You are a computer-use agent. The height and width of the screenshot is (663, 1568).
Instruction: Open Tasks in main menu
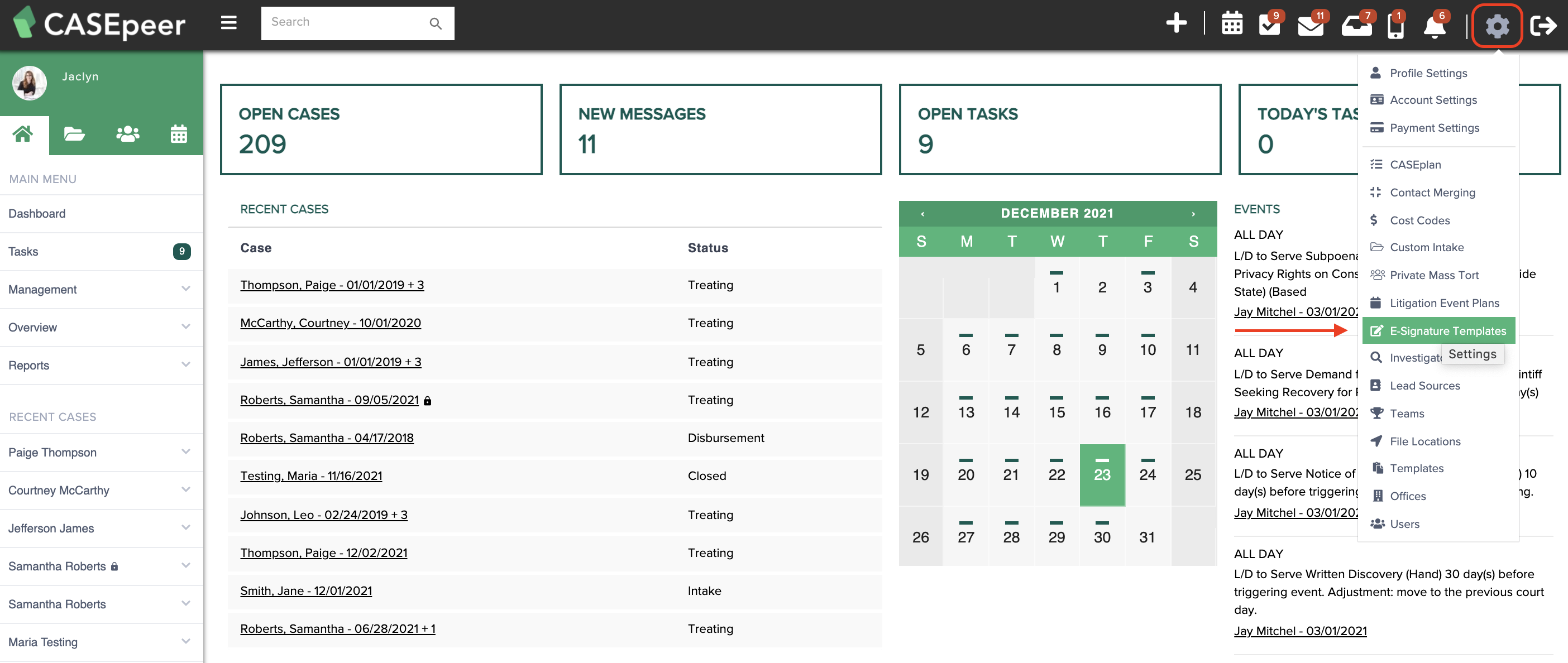[x=101, y=251]
